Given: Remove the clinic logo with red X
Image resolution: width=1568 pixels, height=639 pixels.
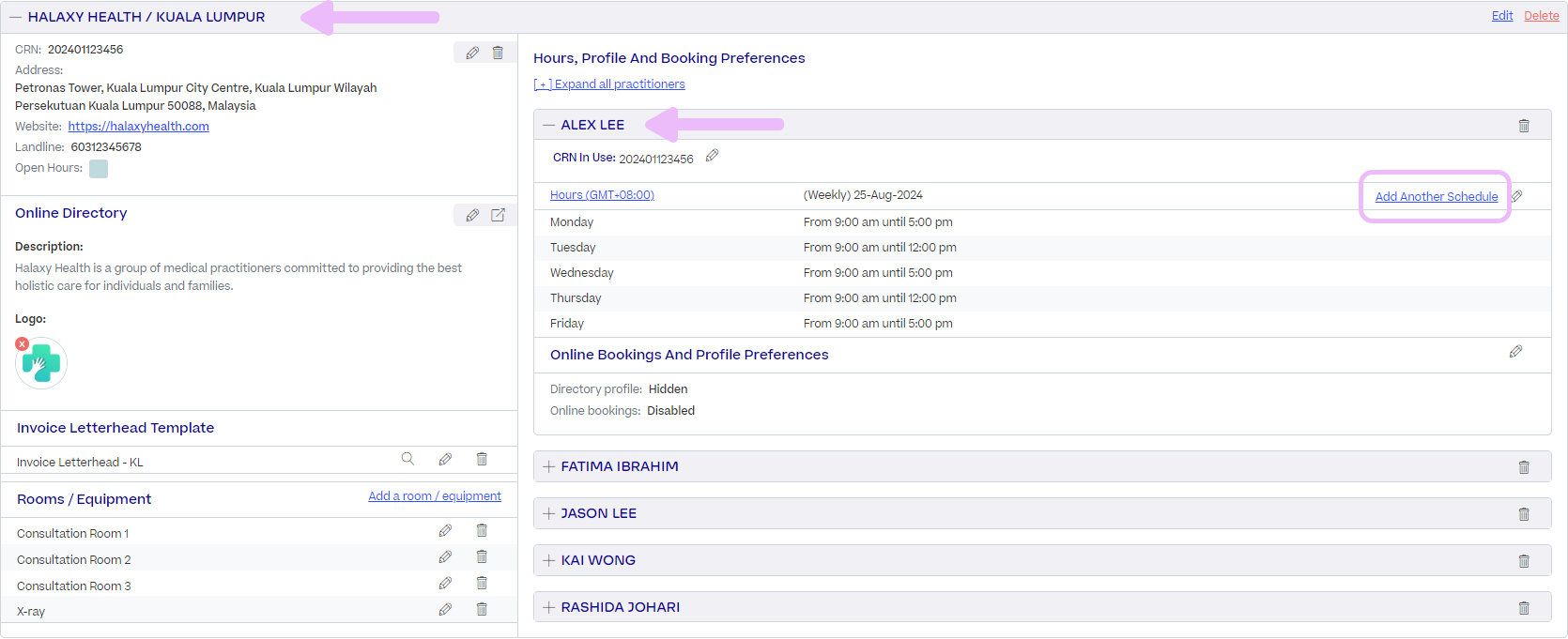Looking at the screenshot, I should [x=22, y=344].
